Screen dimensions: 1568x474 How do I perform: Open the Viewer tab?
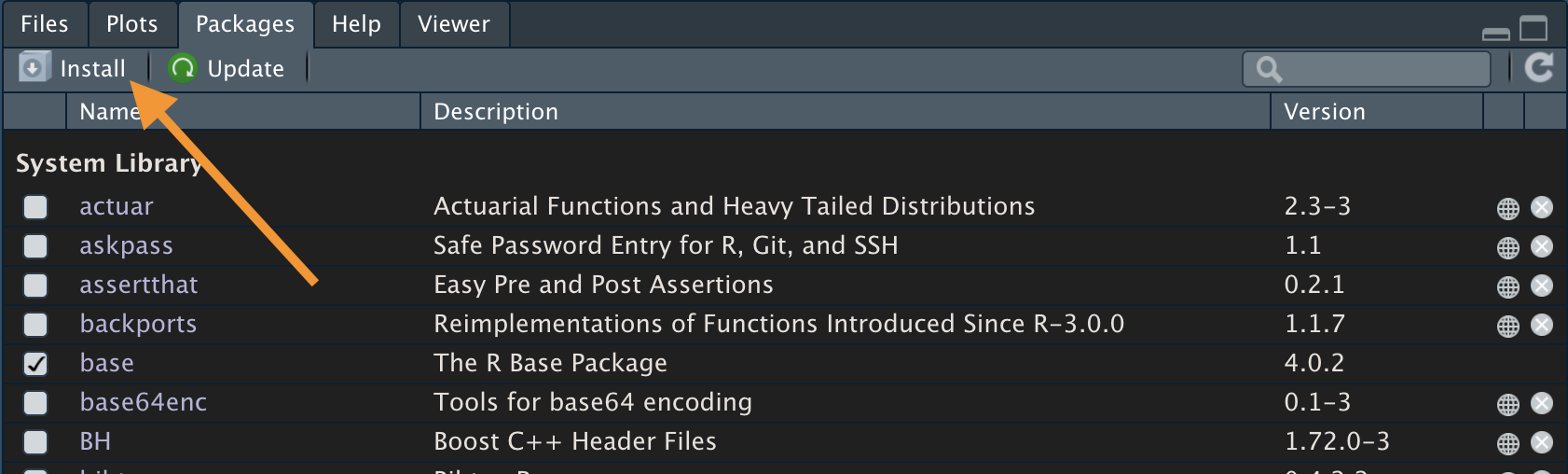453,24
